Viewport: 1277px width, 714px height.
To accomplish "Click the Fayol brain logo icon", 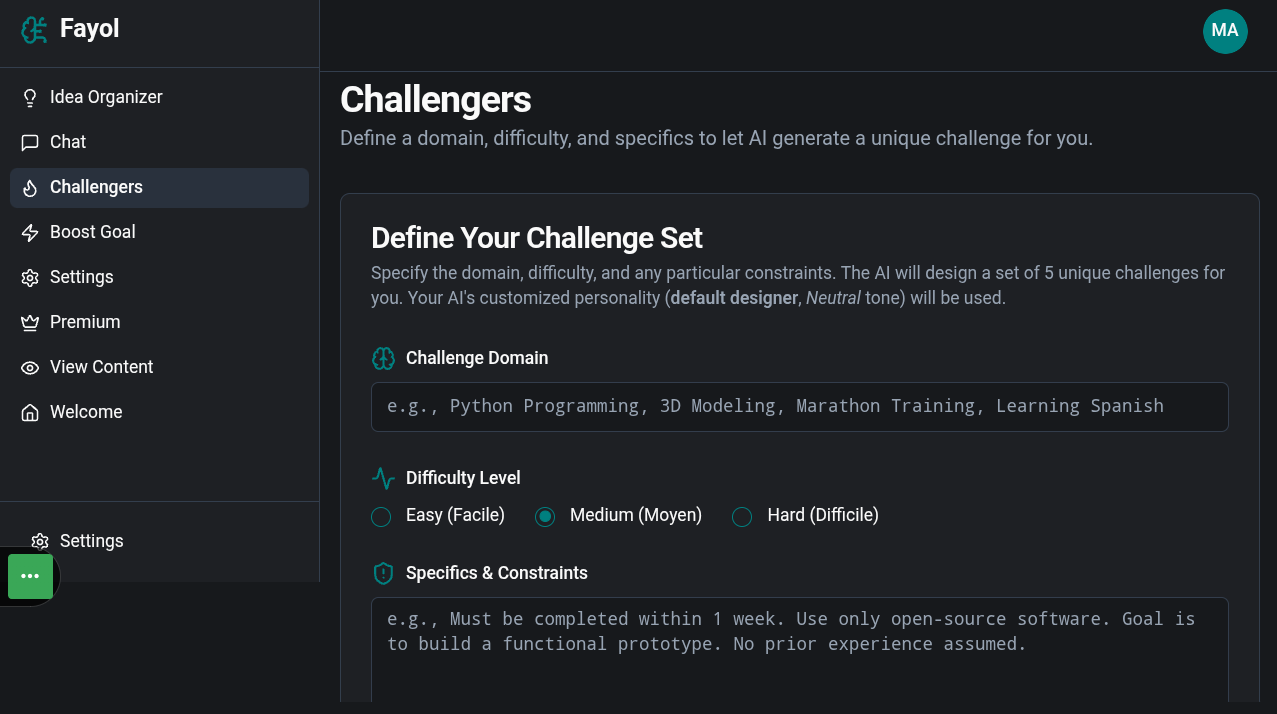I will coord(34,30).
